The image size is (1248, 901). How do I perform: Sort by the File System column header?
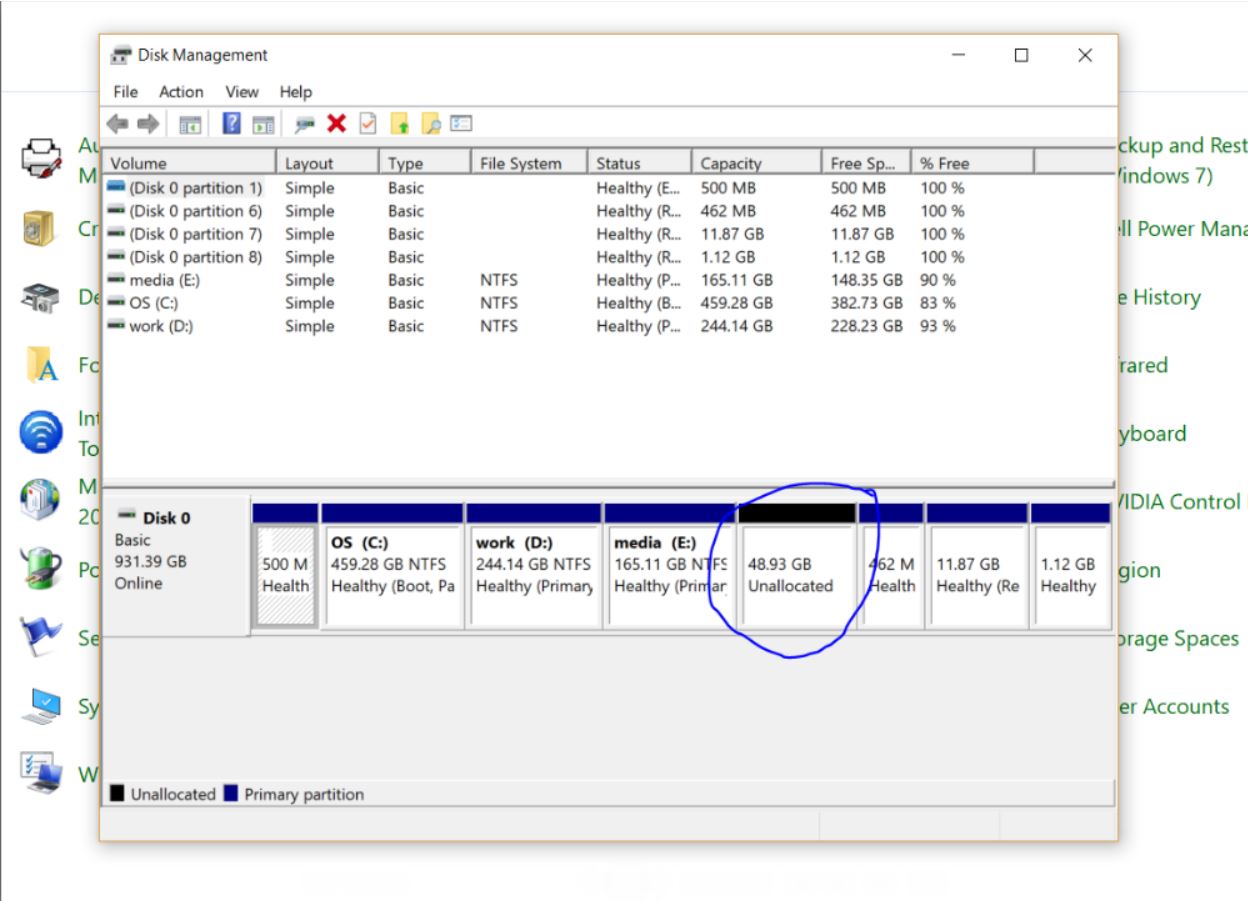tap(529, 163)
